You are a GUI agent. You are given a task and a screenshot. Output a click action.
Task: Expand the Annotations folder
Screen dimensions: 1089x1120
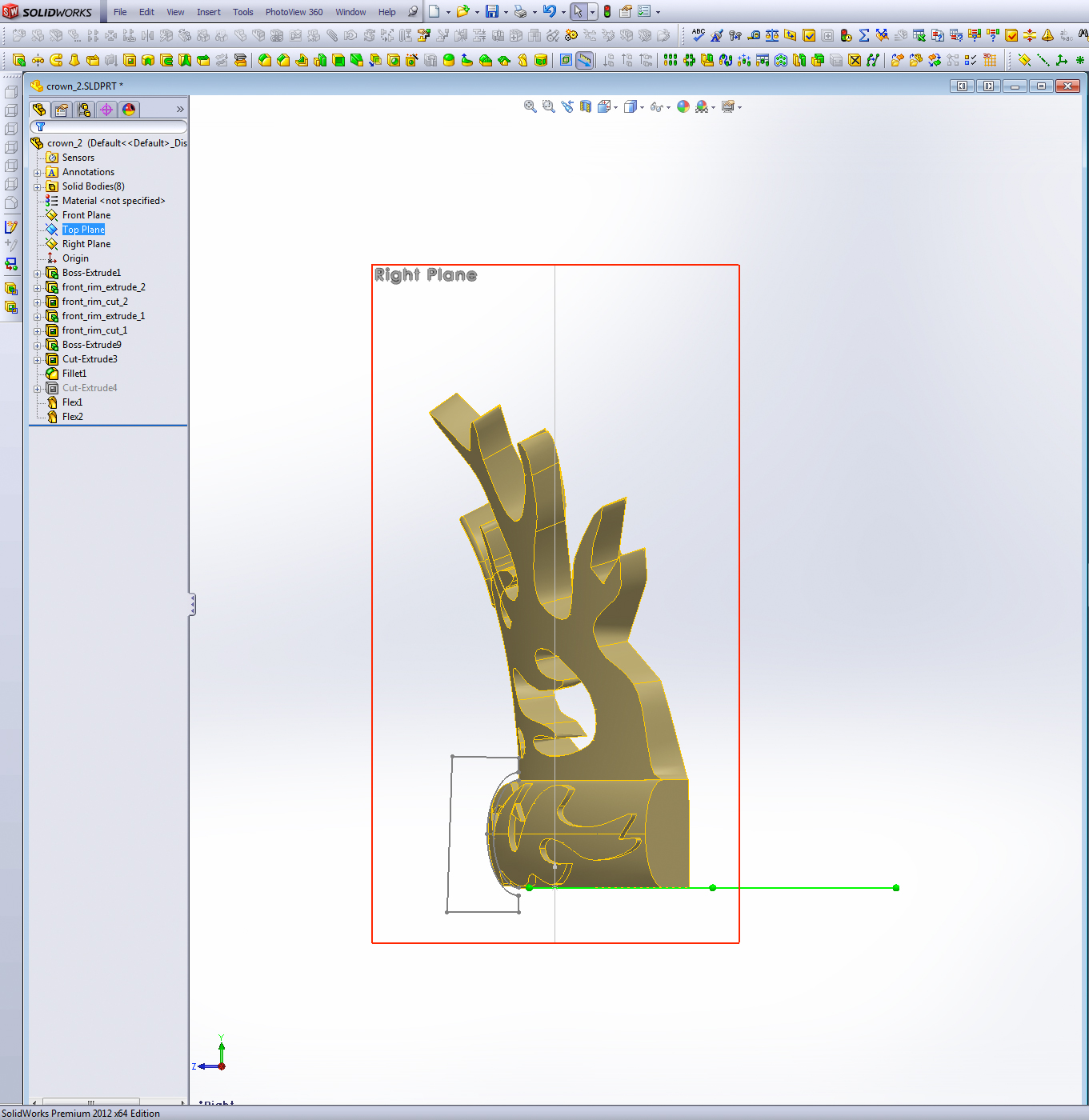(x=38, y=173)
